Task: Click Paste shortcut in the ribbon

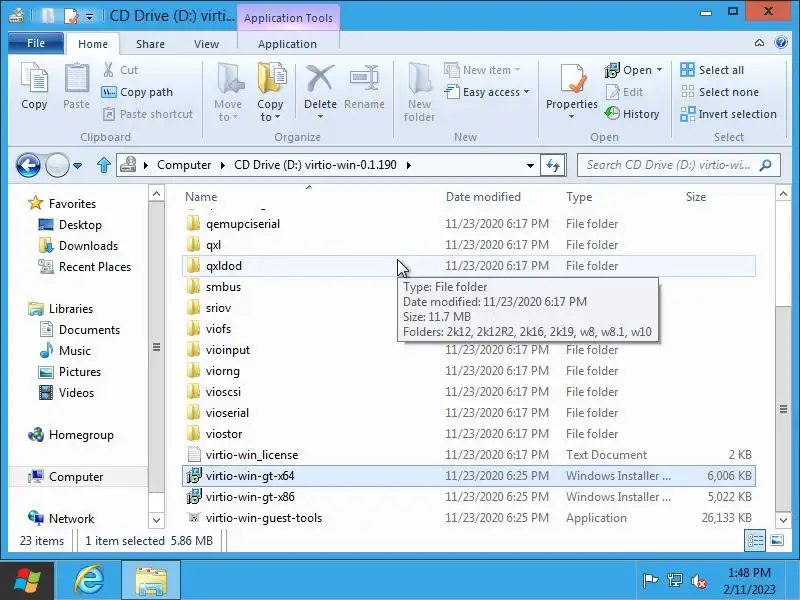Action: pyautogui.click(x=148, y=114)
